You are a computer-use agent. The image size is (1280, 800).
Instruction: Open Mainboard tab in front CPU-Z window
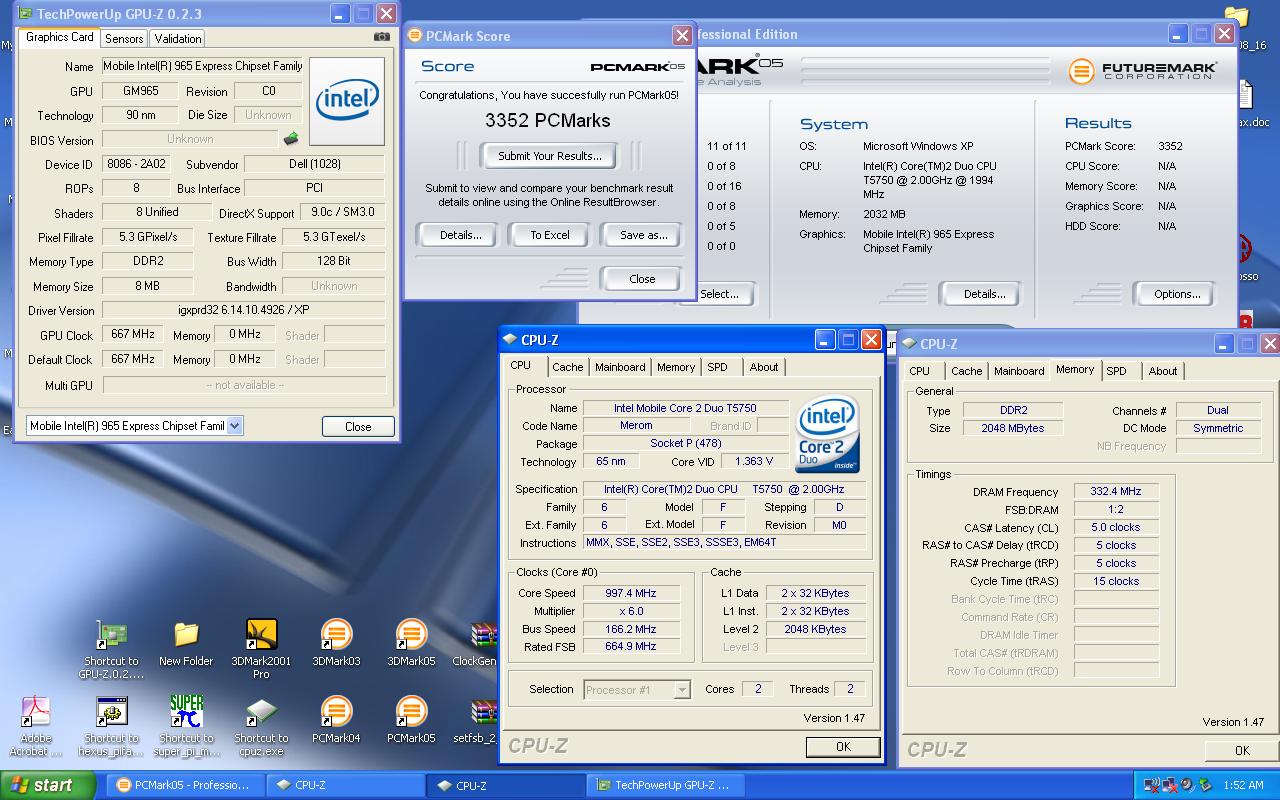tap(620, 367)
